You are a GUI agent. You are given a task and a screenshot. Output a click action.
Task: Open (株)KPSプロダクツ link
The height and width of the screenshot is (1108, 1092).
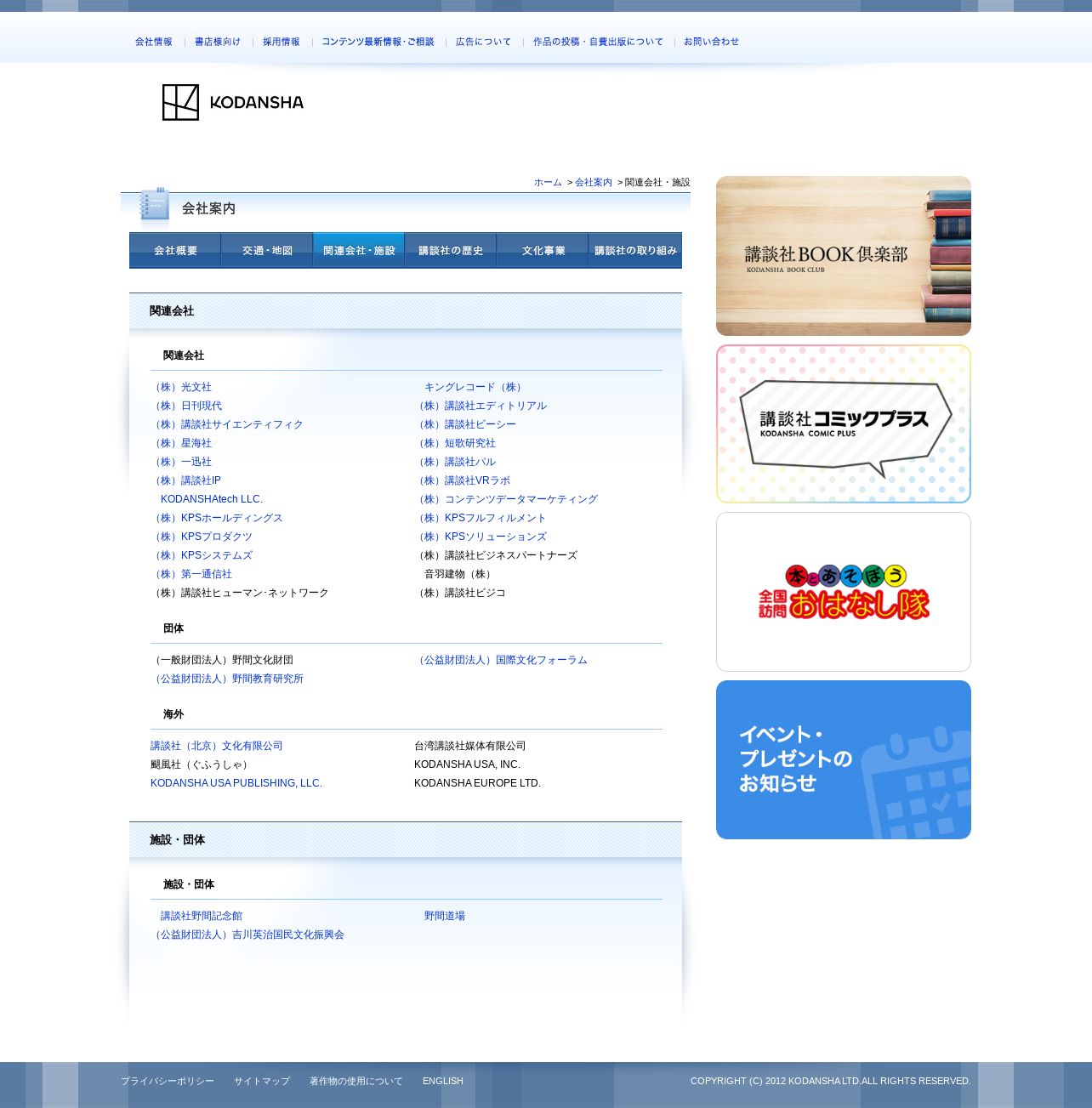202,537
